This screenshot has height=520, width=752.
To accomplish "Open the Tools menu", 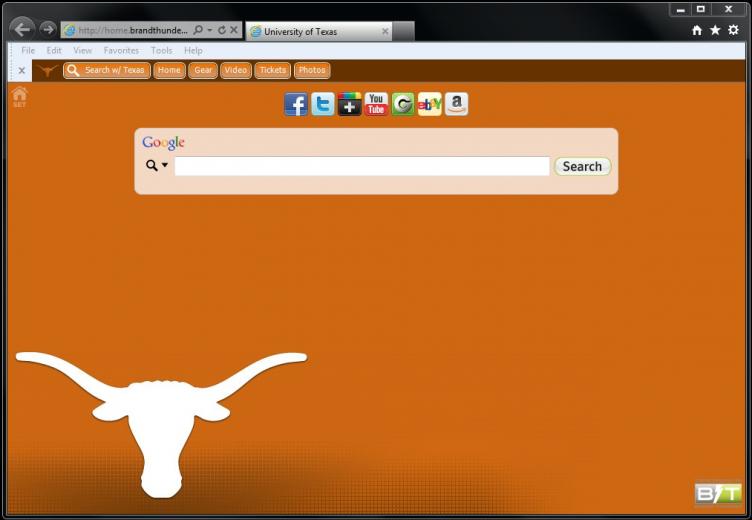I will pyautogui.click(x=162, y=50).
